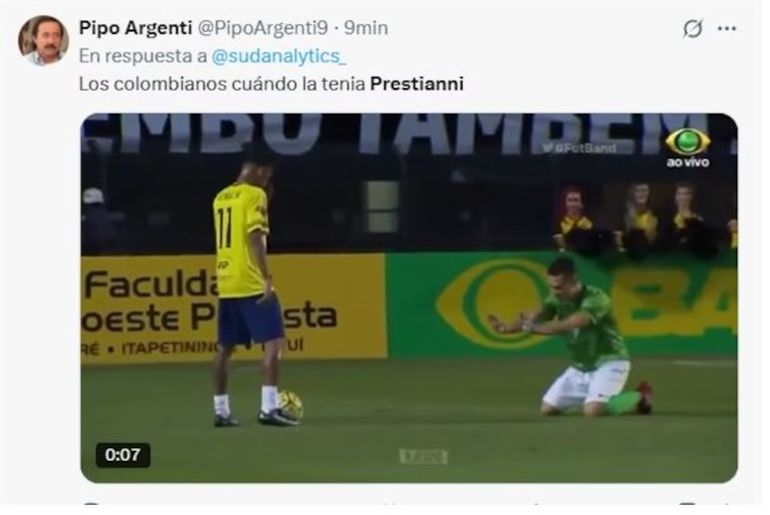Click the yellow Faculdade advertising board

click(233, 308)
